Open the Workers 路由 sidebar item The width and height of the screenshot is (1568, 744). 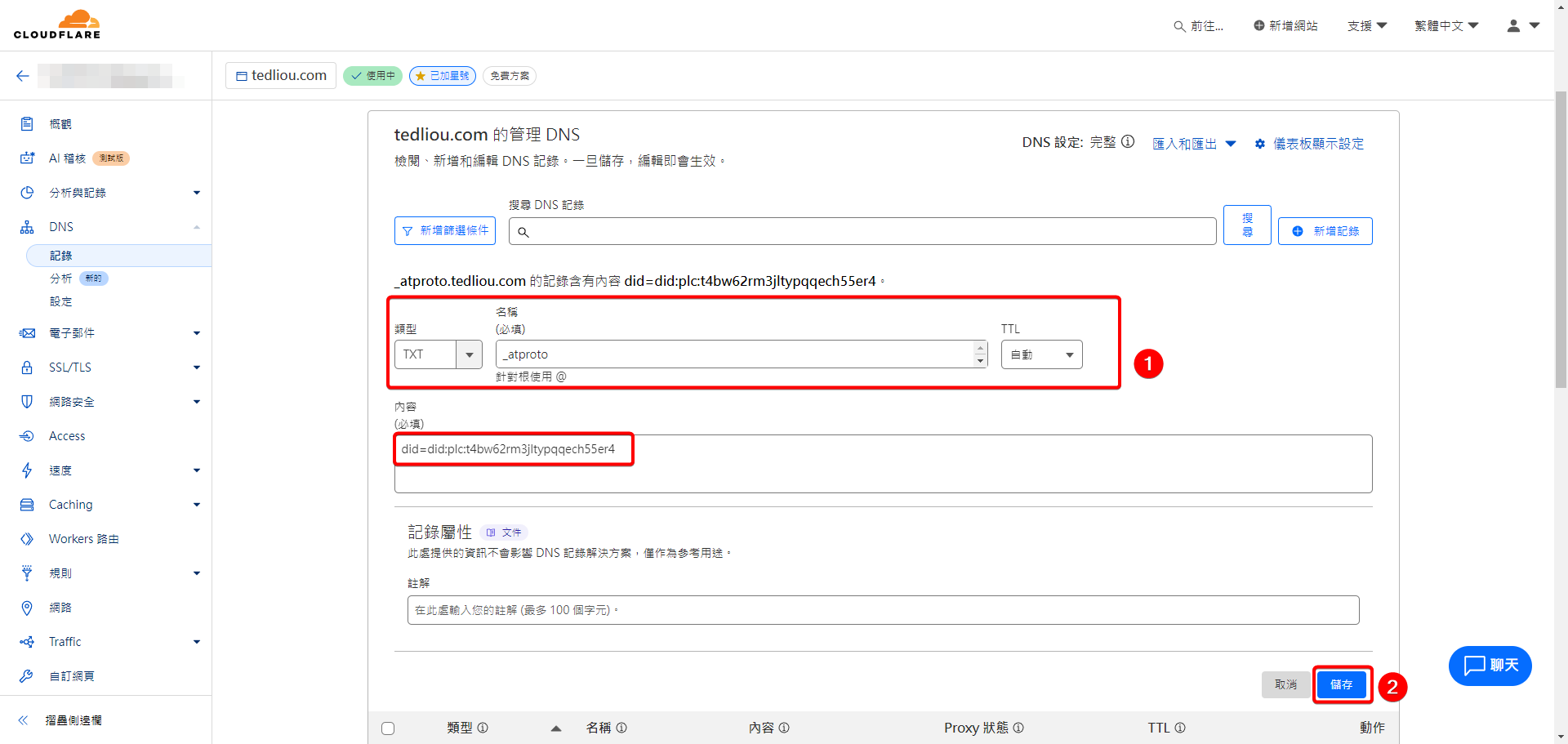click(x=83, y=539)
